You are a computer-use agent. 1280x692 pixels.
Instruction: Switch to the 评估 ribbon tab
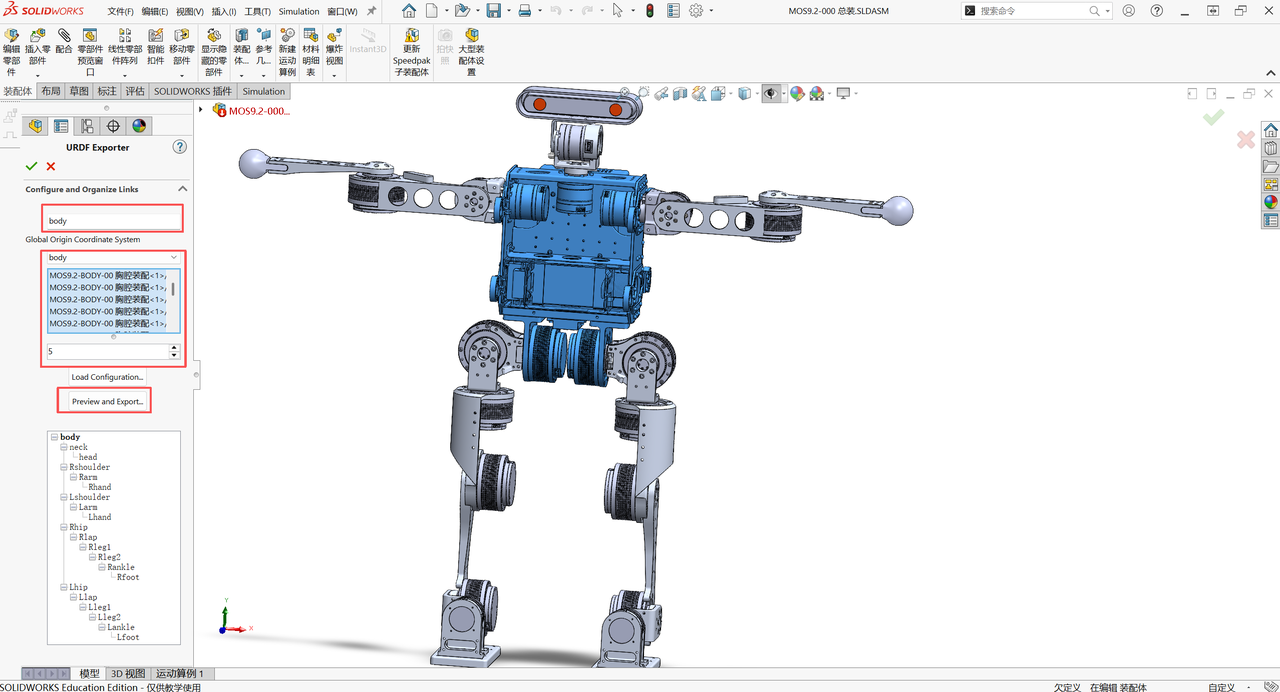point(135,91)
